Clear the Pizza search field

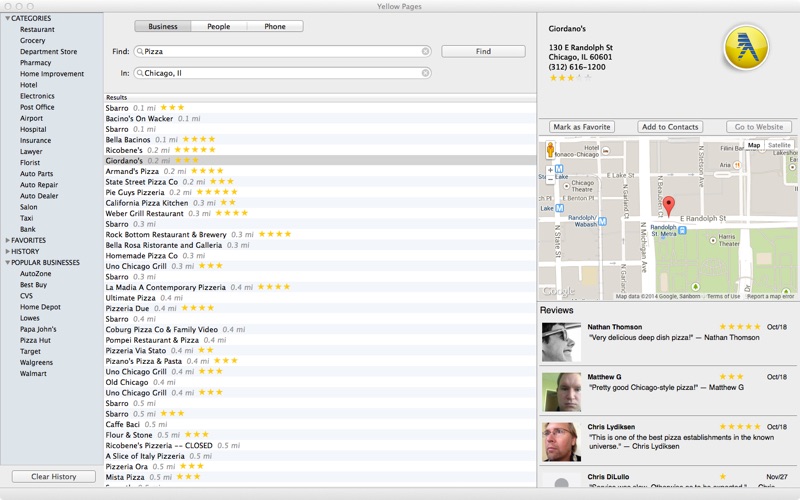click(x=425, y=52)
